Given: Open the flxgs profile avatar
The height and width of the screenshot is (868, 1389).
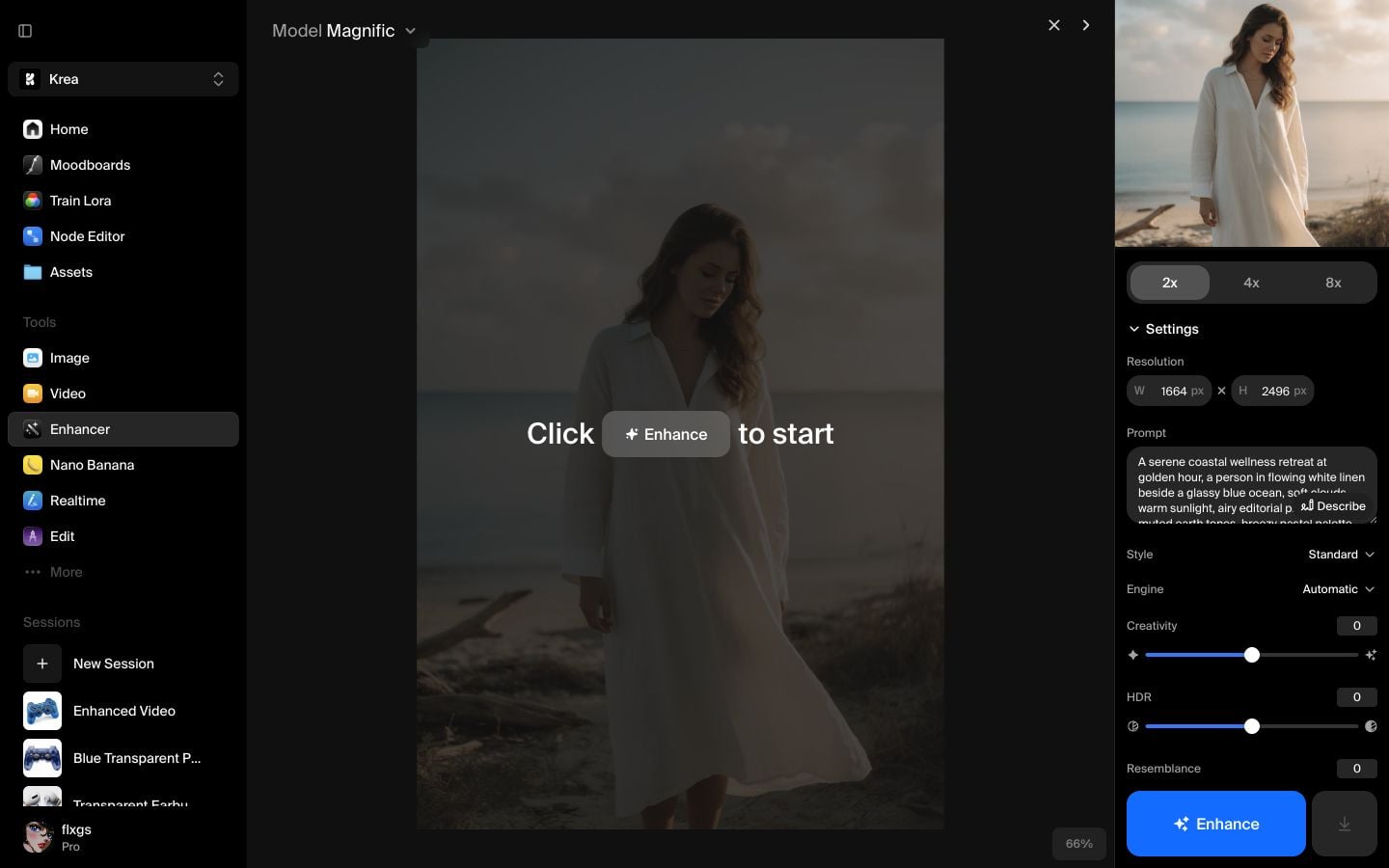Looking at the screenshot, I should click(x=38, y=837).
